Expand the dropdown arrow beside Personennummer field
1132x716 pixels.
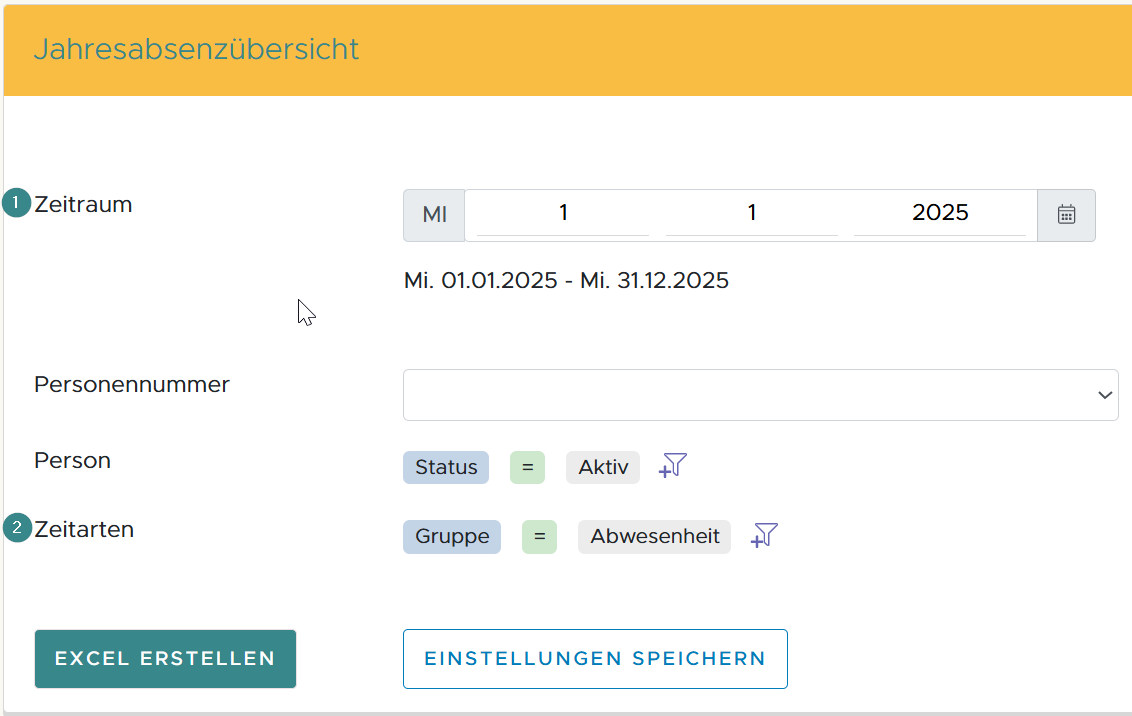(1106, 394)
